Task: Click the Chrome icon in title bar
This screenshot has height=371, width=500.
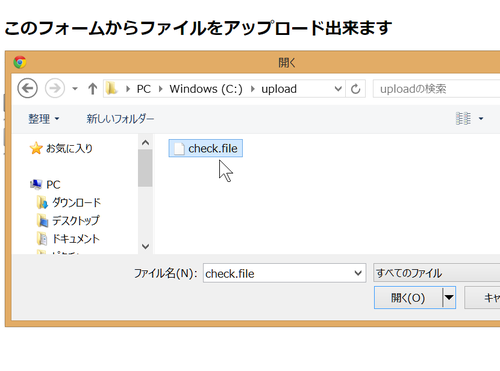Action: 20,62
